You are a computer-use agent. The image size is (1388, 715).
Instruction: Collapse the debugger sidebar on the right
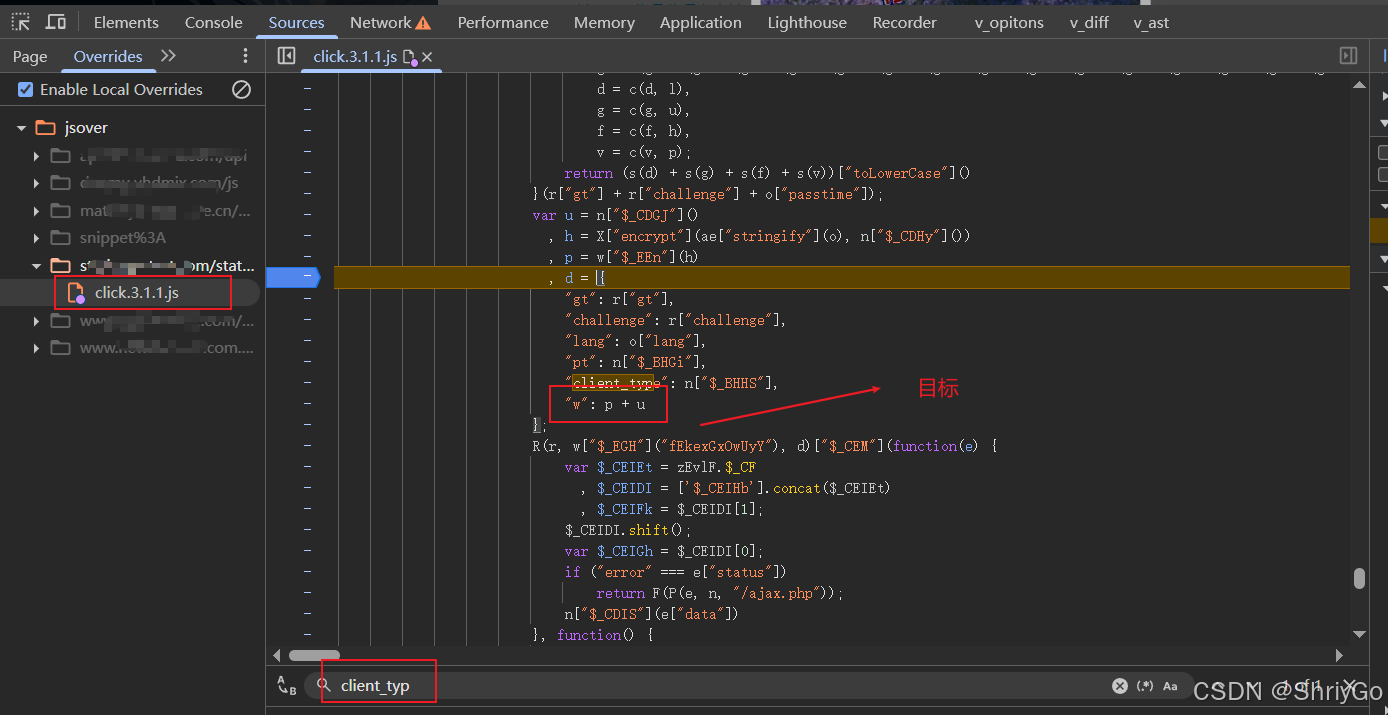click(1348, 56)
